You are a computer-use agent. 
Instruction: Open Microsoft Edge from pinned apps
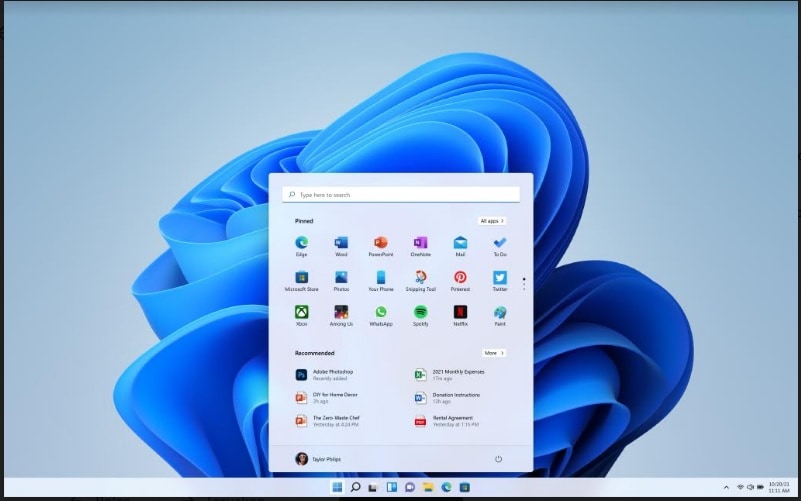tap(301, 243)
